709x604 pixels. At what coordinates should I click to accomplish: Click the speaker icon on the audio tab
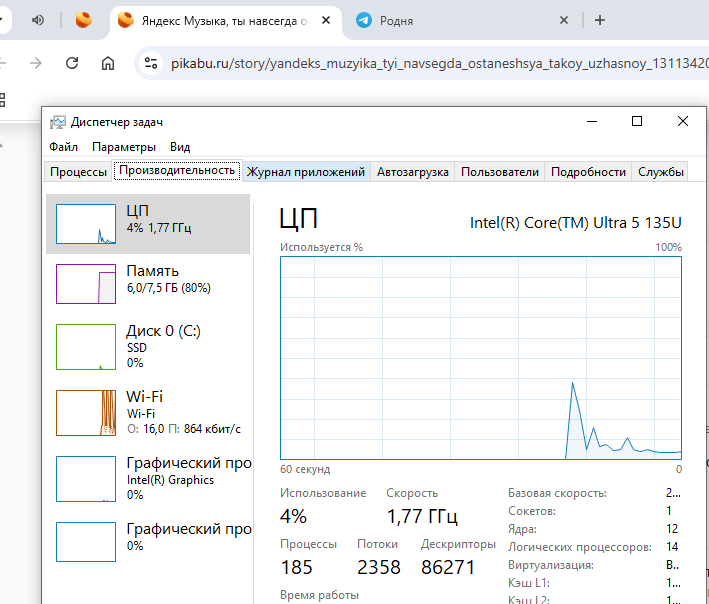[38, 20]
